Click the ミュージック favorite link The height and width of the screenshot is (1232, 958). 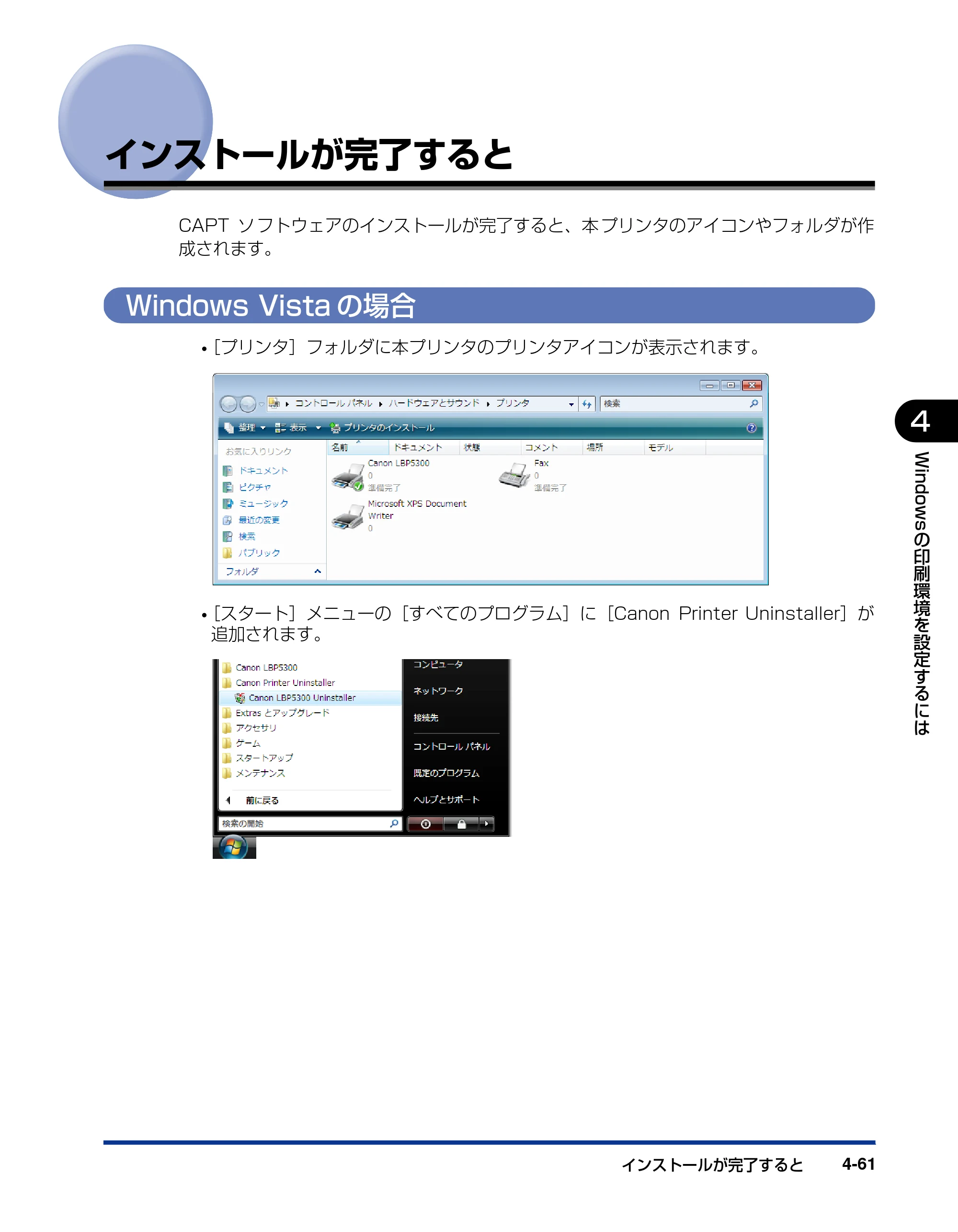tap(256, 503)
